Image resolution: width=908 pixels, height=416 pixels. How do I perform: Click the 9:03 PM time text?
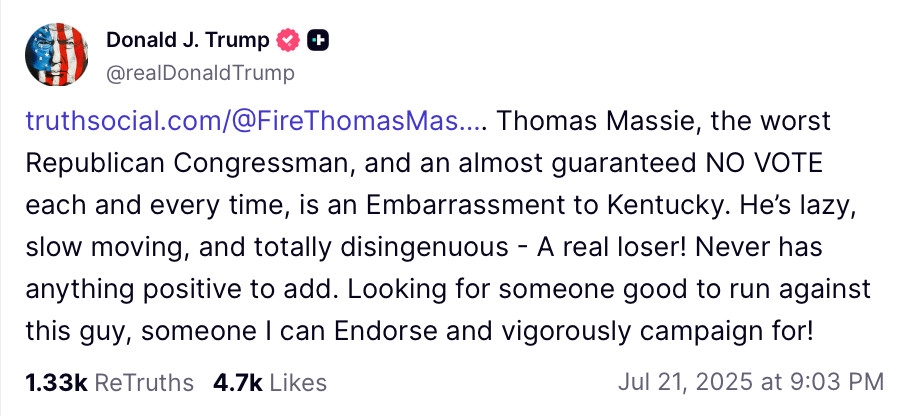pos(837,382)
